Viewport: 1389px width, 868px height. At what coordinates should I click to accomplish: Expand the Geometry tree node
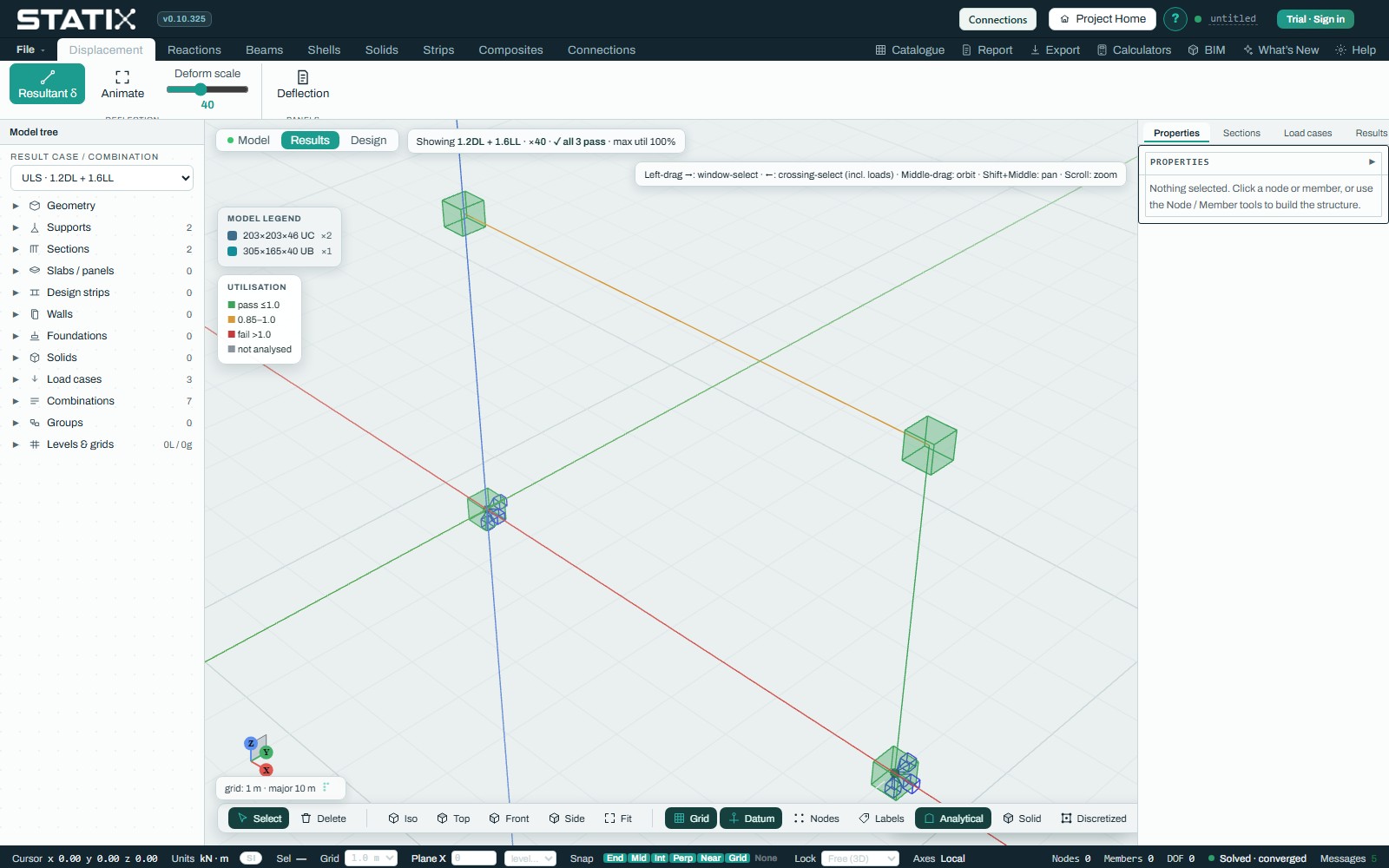coord(16,206)
